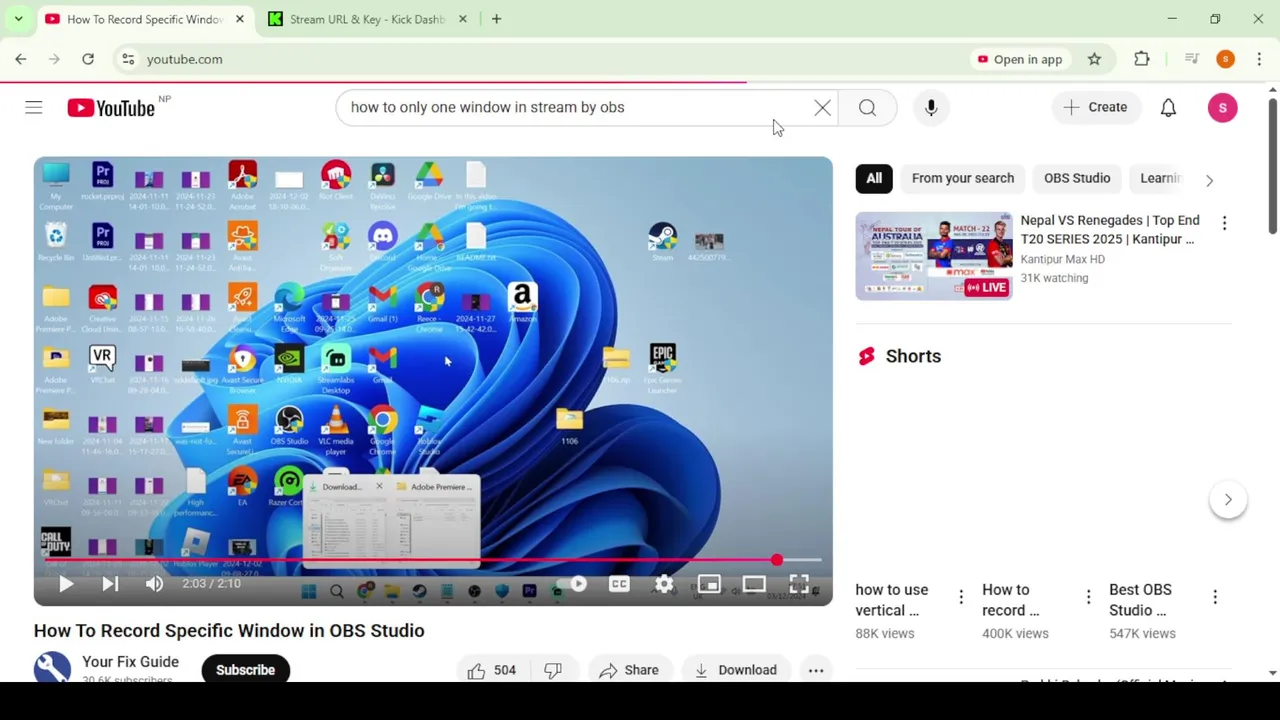Screen dimensions: 1280x720
Task: Skip to the next video
Action: pyautogui.click(x=110, y=584)
